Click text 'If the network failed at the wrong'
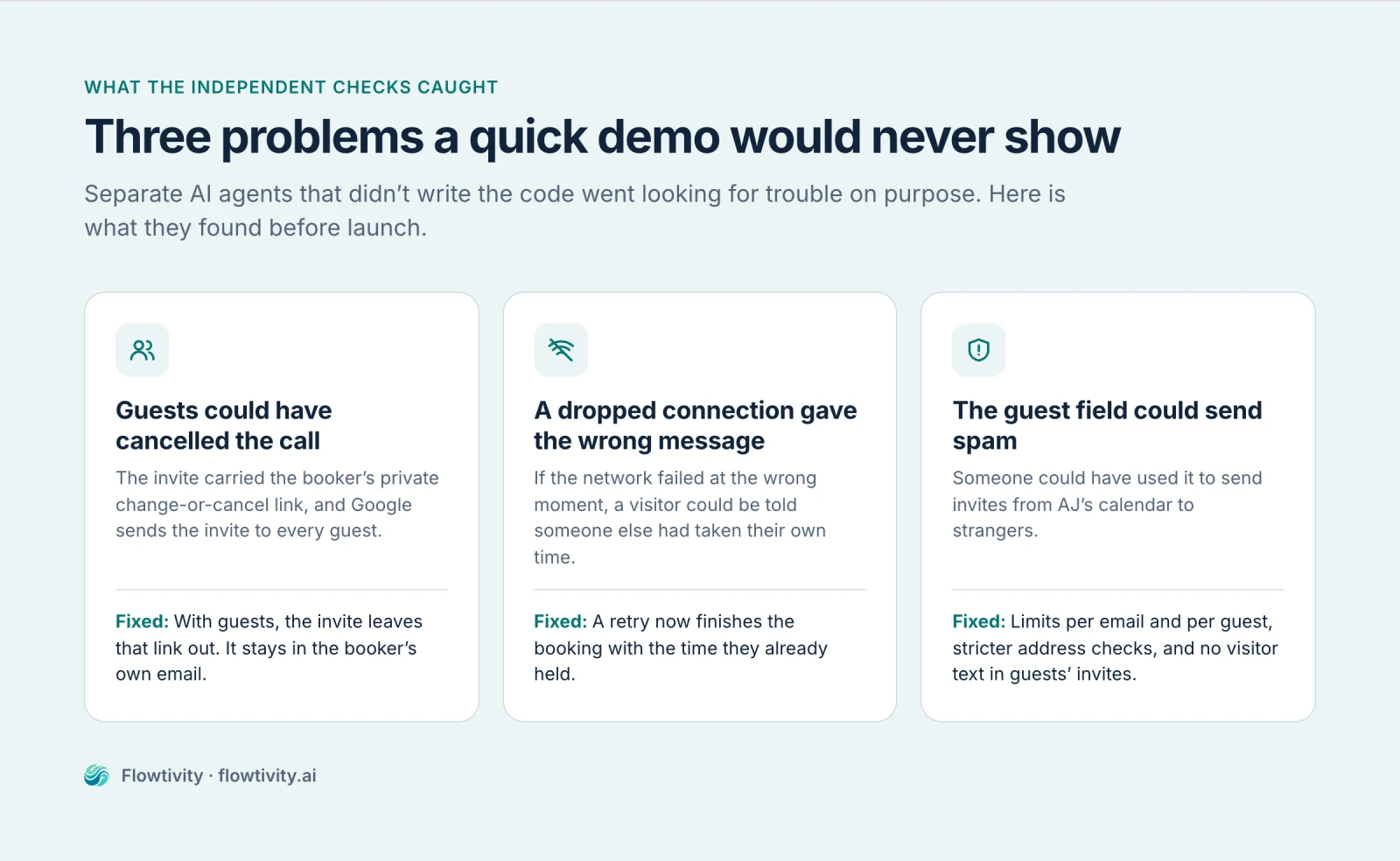This screenshot has width=1400, height=861. click(675, 478)
